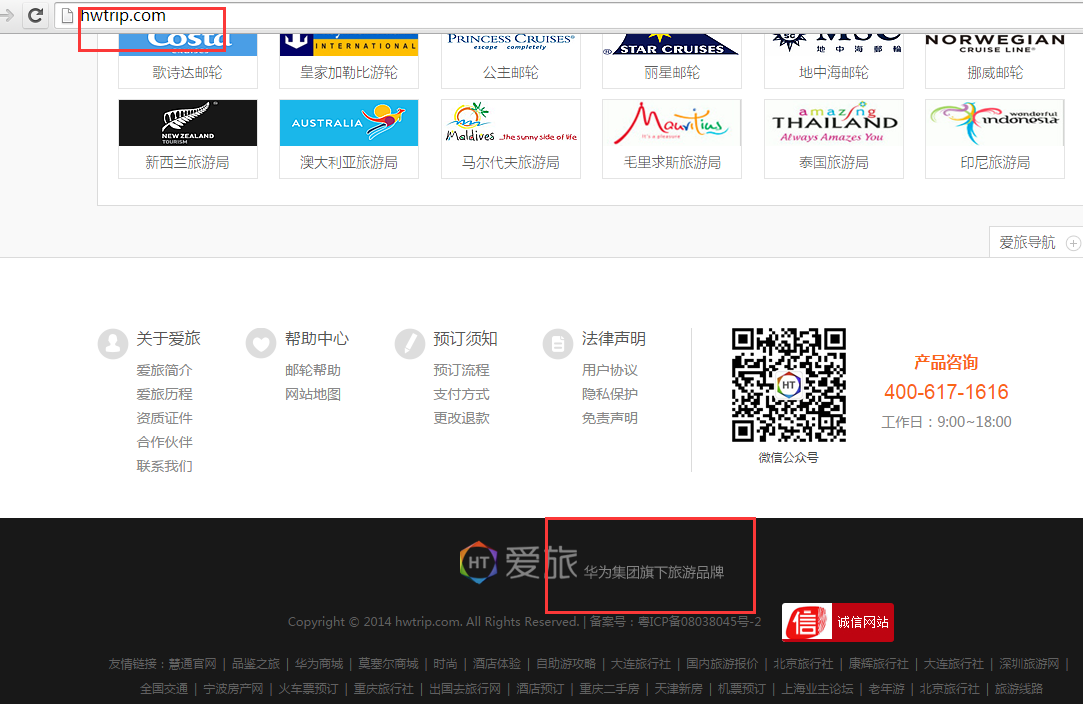
Task: Click the HT hexagon logo in footer
Action: [x=478, y=562]
